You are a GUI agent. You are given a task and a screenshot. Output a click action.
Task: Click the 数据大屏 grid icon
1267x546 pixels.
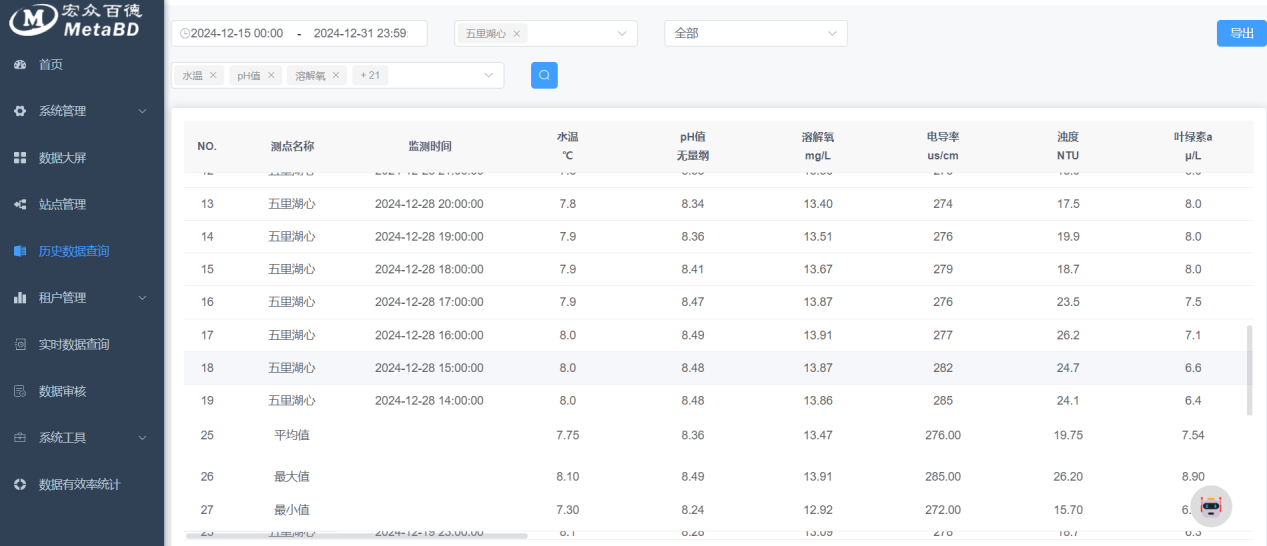point(20,158)
